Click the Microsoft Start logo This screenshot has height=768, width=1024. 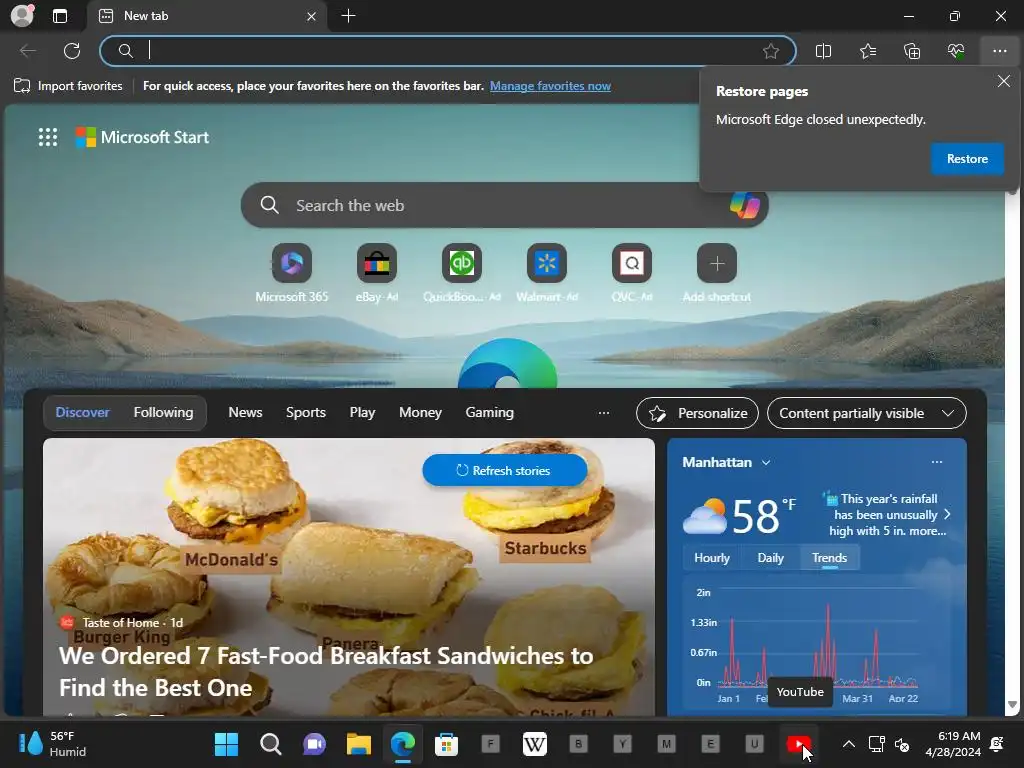[x=142, y=137]
